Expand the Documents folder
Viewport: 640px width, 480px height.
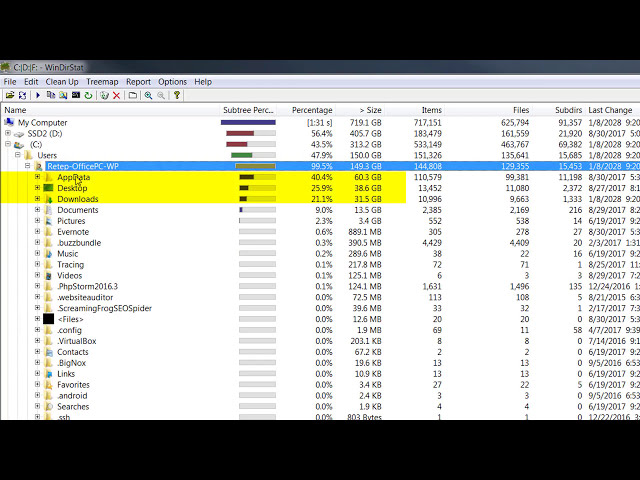point(37,209)
